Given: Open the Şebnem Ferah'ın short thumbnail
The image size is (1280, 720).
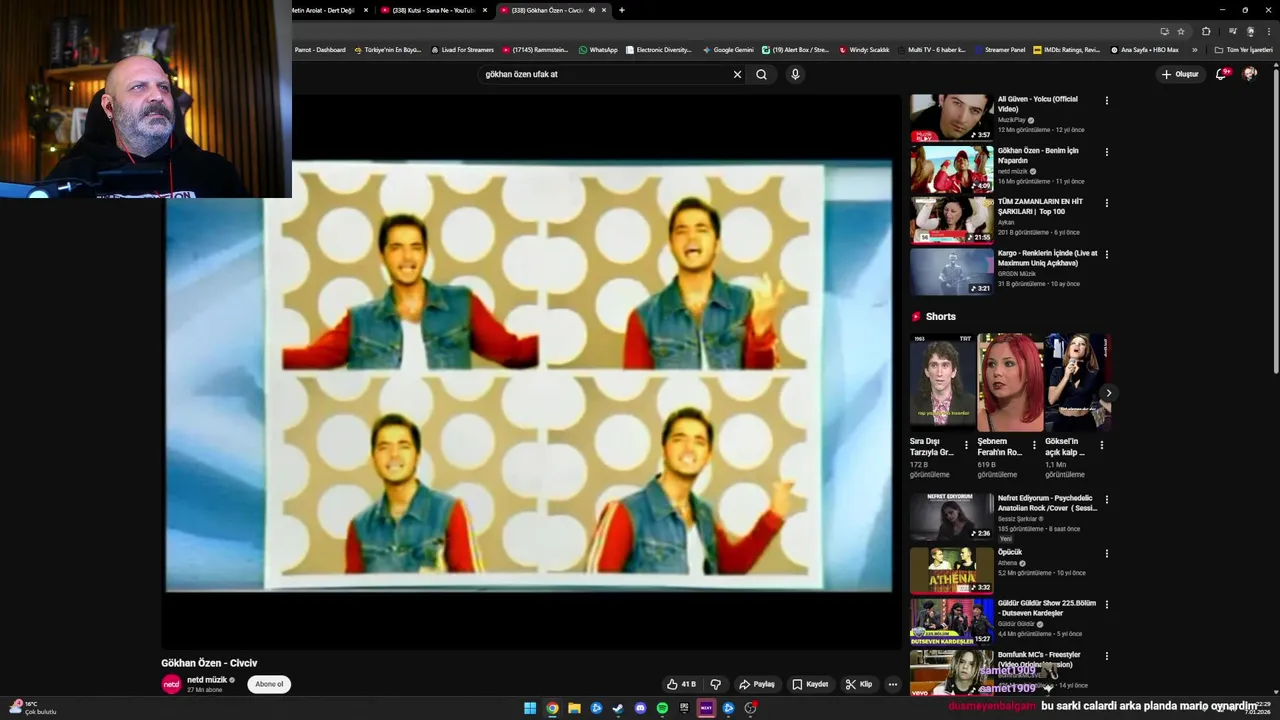Looking at the screenshot, I should (x=1010, y=383).
